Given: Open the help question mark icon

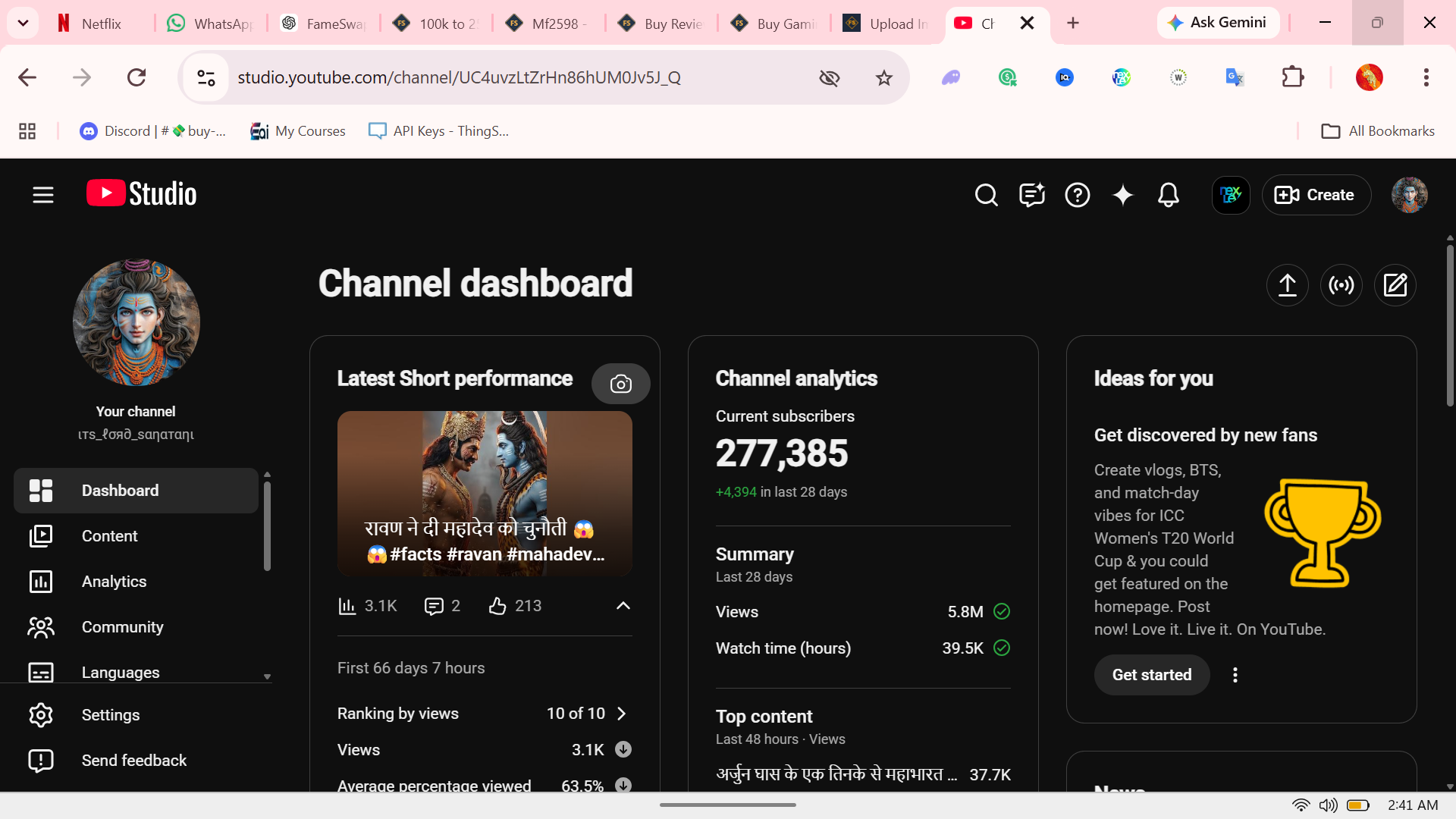Looking at the screenshot, I should pos(1077,195).
